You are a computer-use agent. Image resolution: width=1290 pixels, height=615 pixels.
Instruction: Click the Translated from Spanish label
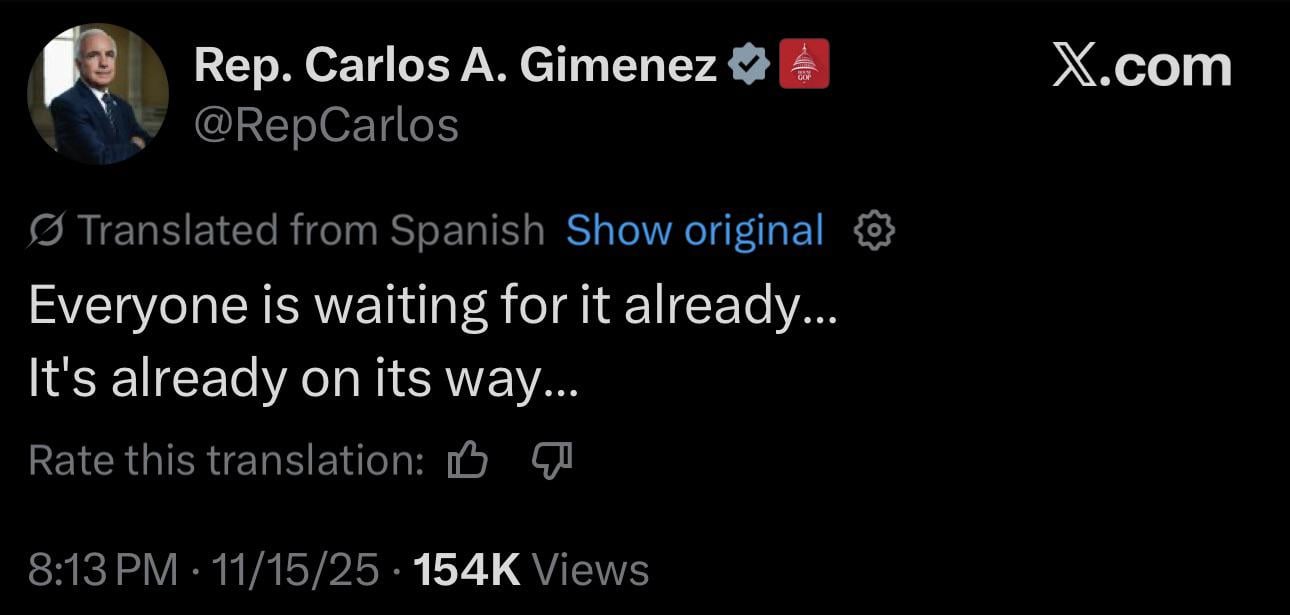311,230
